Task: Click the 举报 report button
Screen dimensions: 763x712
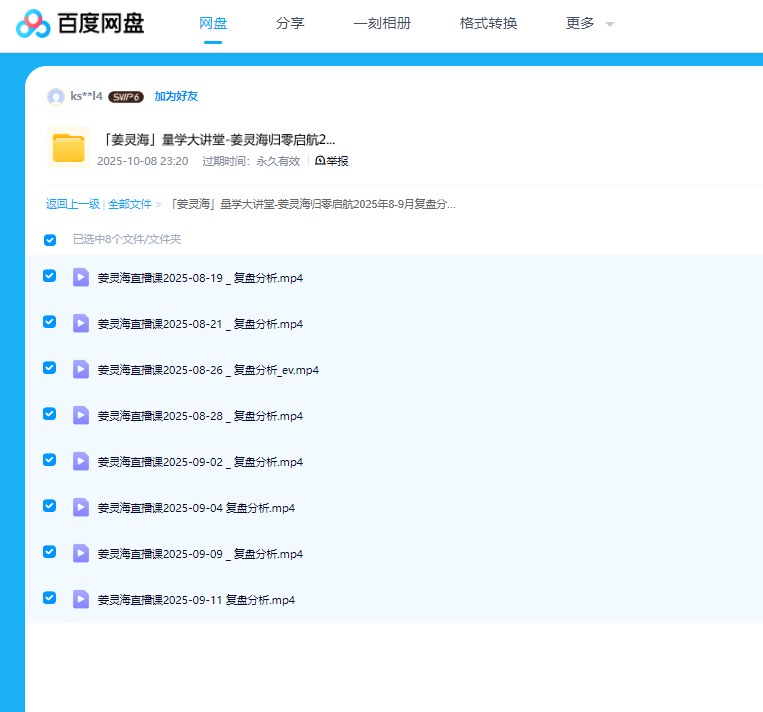Action: point(332,161)
